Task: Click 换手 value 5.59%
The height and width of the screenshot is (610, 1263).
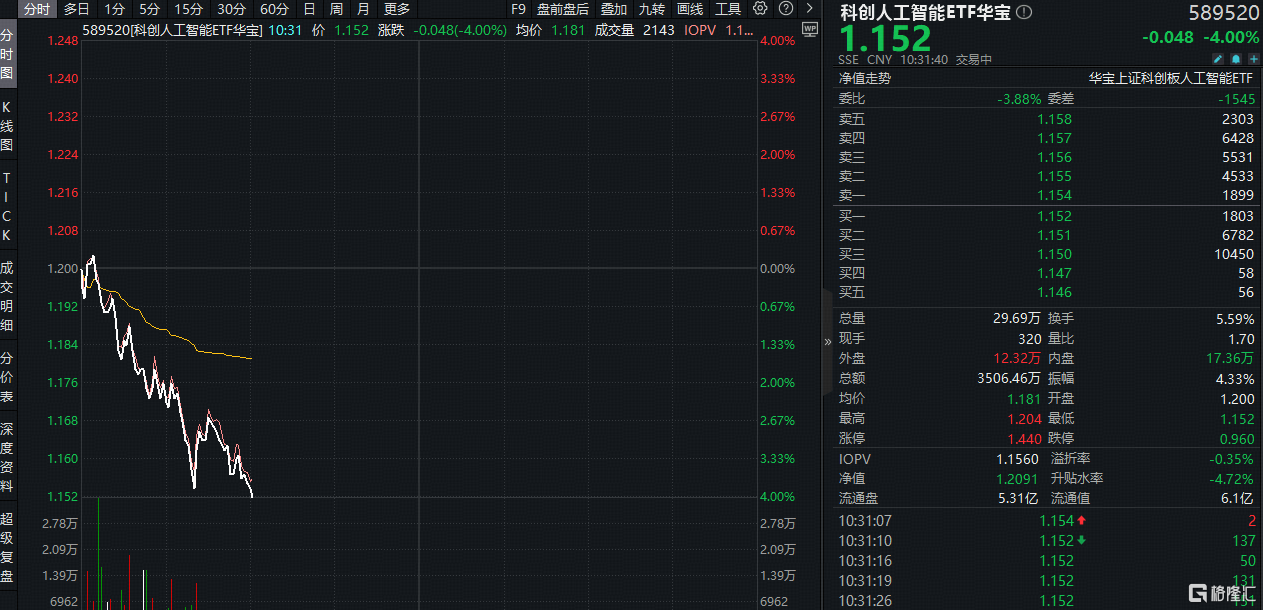Action: pyautogui.click(x=1235, y=319)
